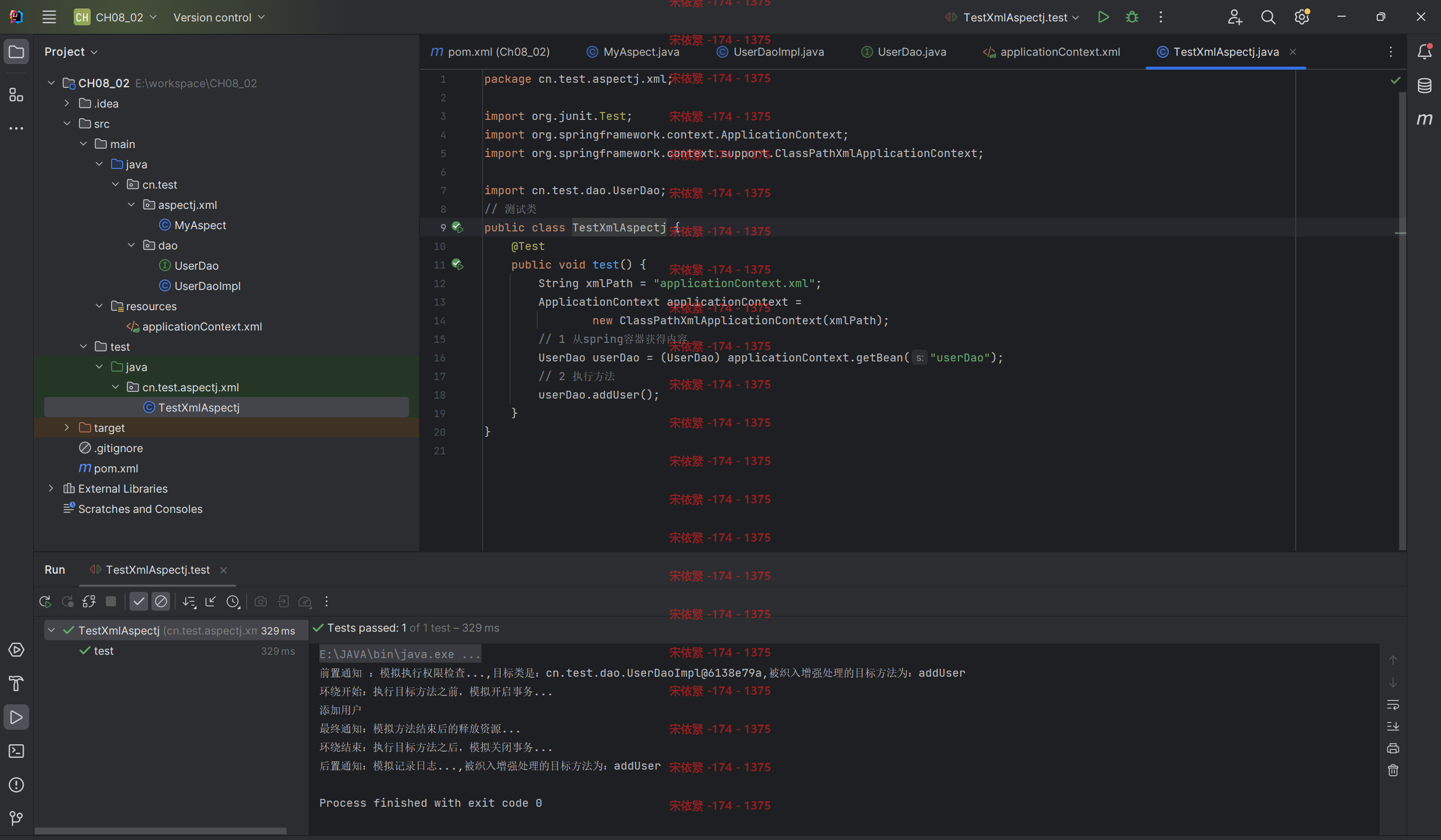Expand the target folder
The image size is (1441, 840).
pyautogui.click(x=67, y=428)
